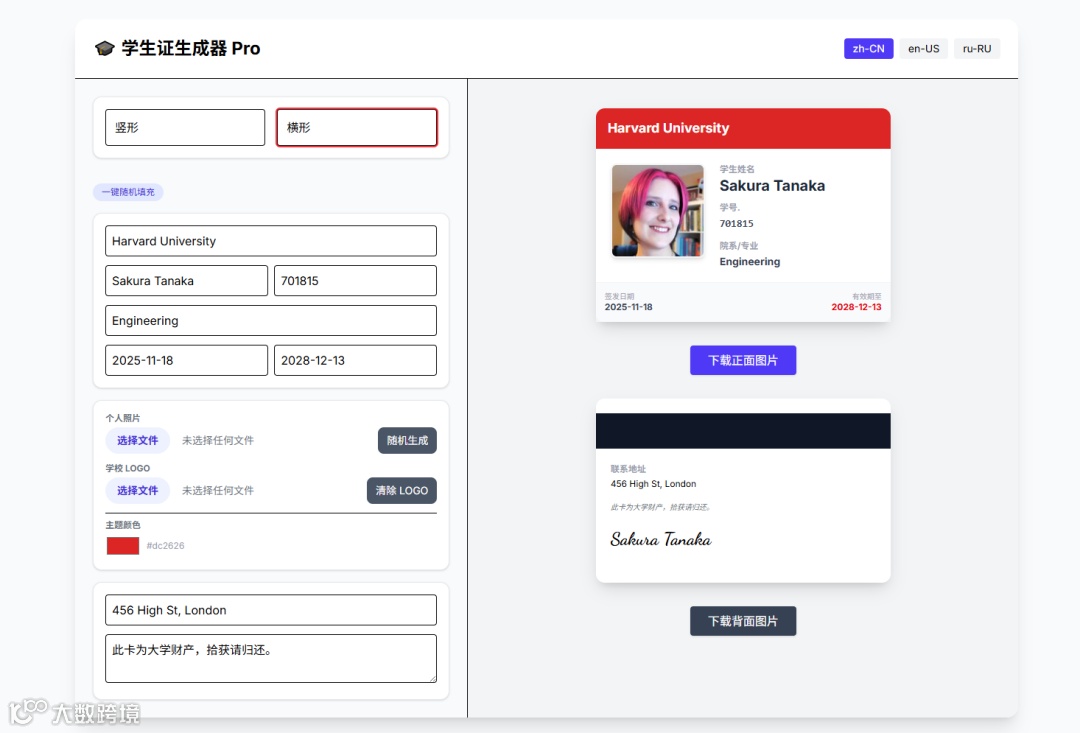Click the student photo on the card

pos(658,211)
